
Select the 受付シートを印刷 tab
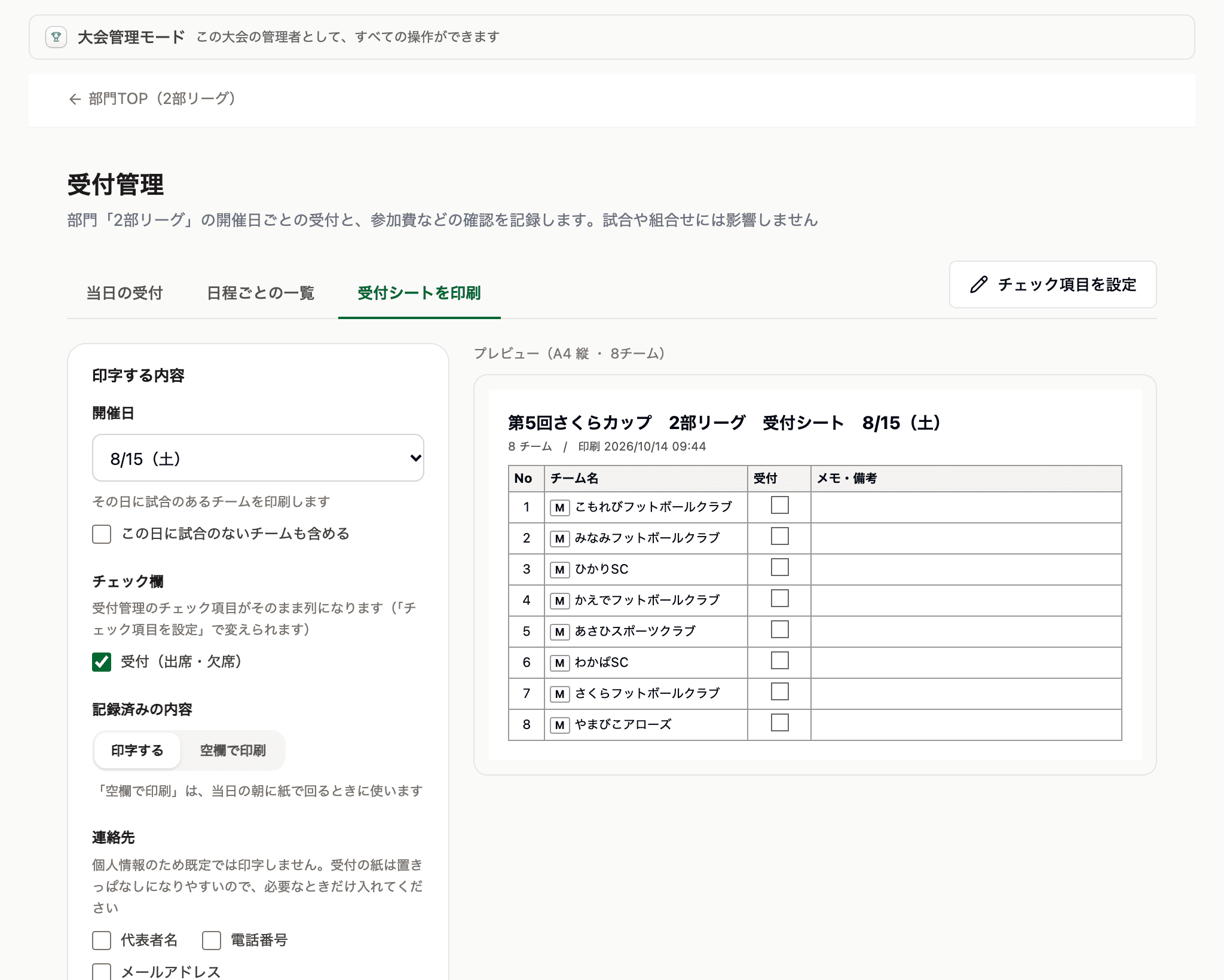coord(419,293)
